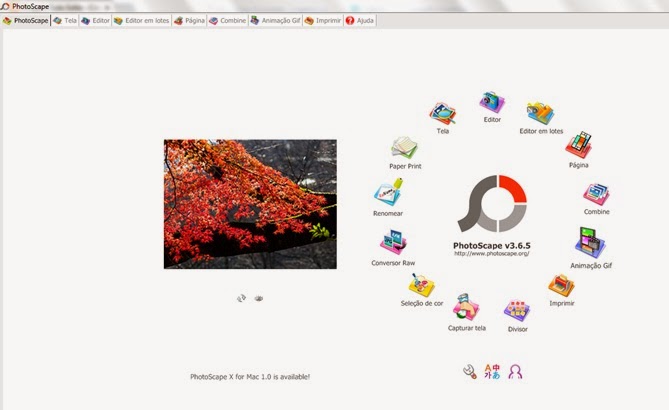
Task: Switch to the Editor tab
Action: (96, 20)
